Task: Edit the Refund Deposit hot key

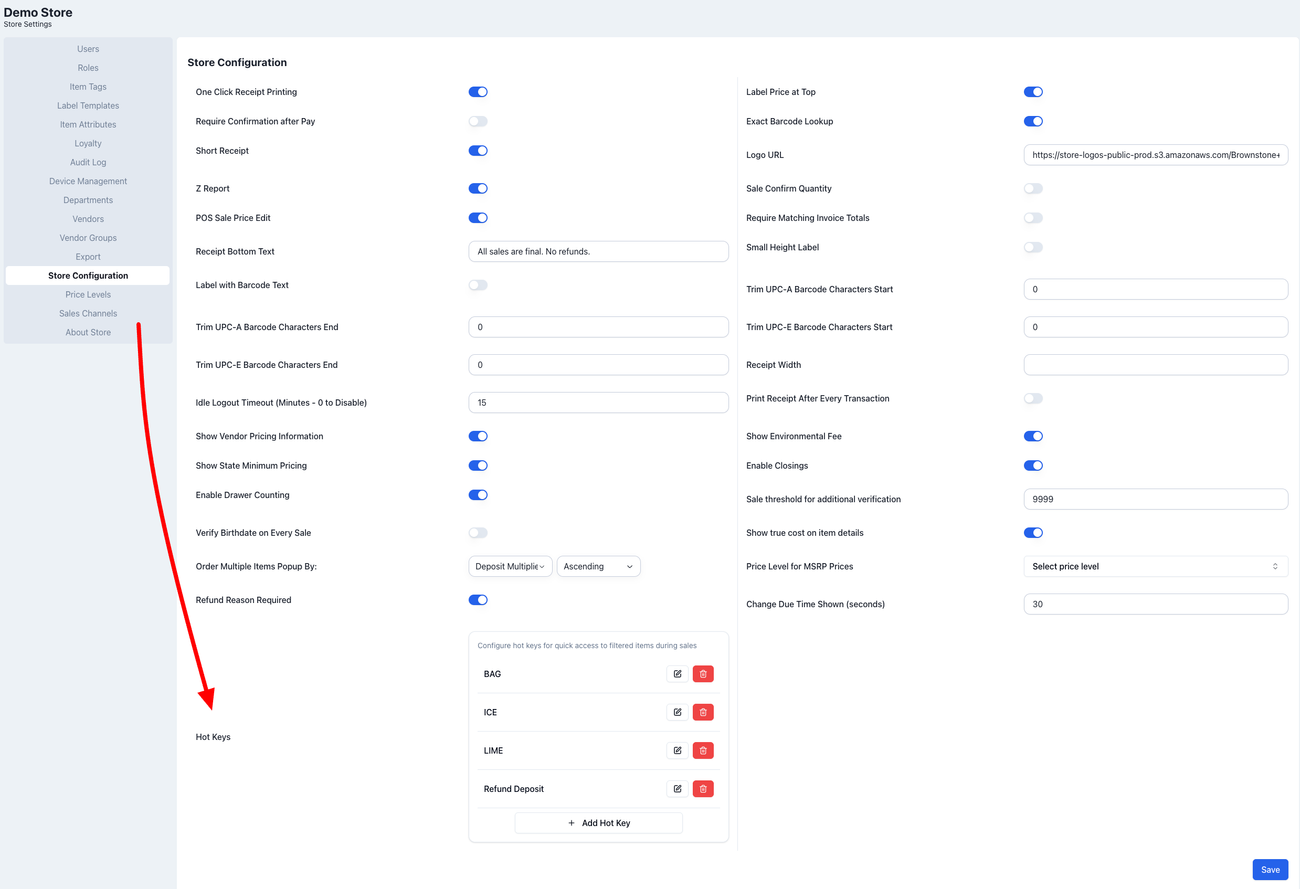Action: pos(677,789)
